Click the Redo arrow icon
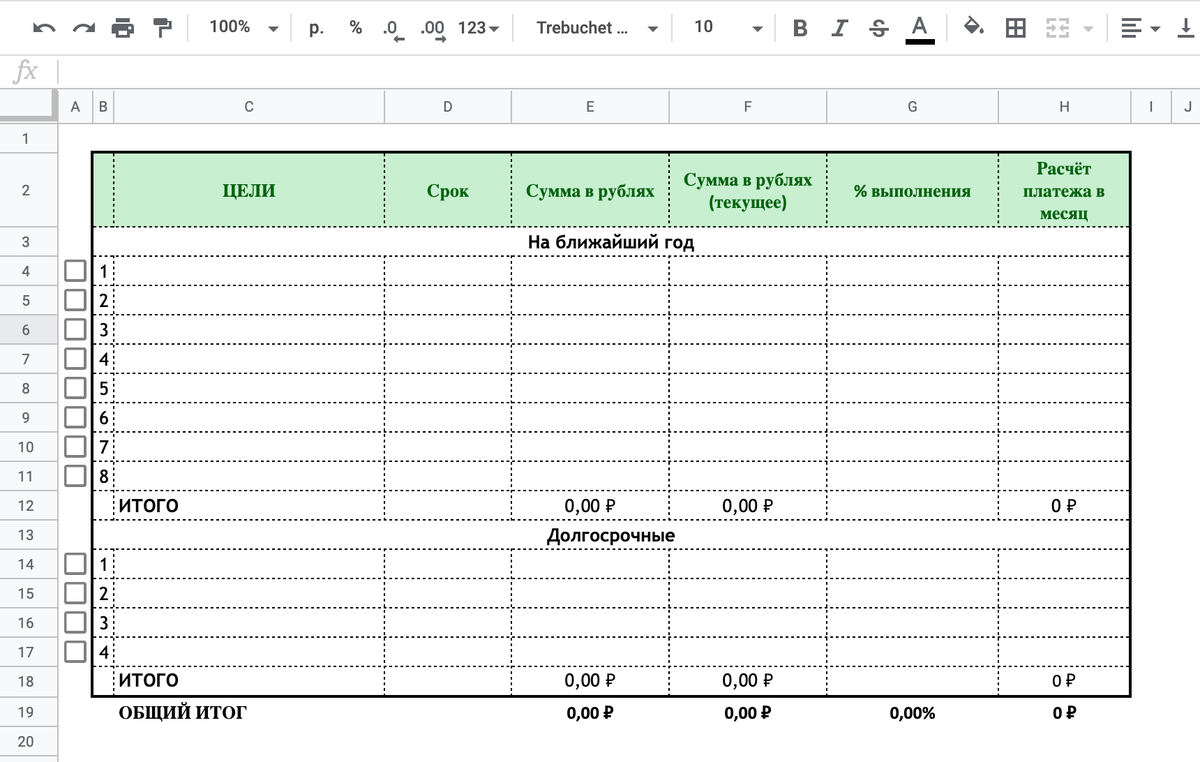1200x762 pixels. [84, 28]
